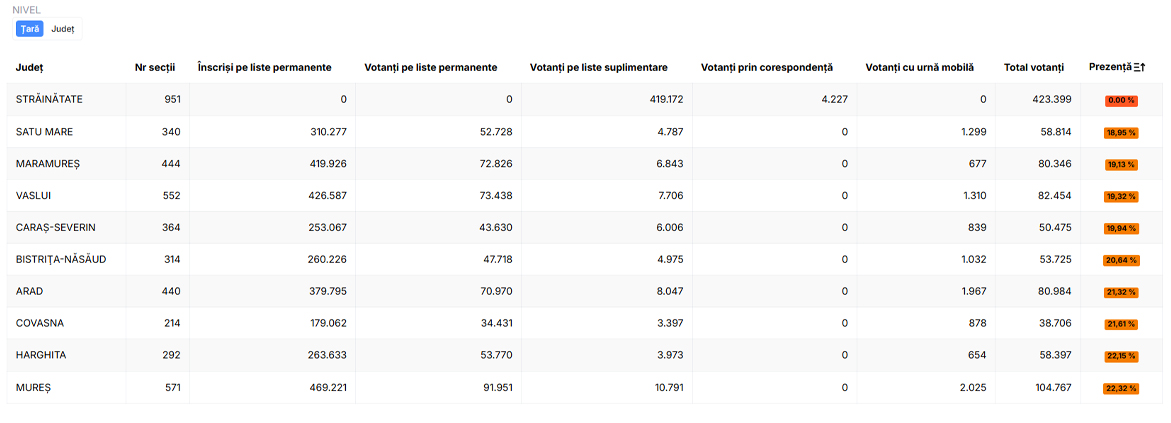Click Votanți pe liste permanente header
Screen dimensions: 1171x423
[x=431, y=67]
